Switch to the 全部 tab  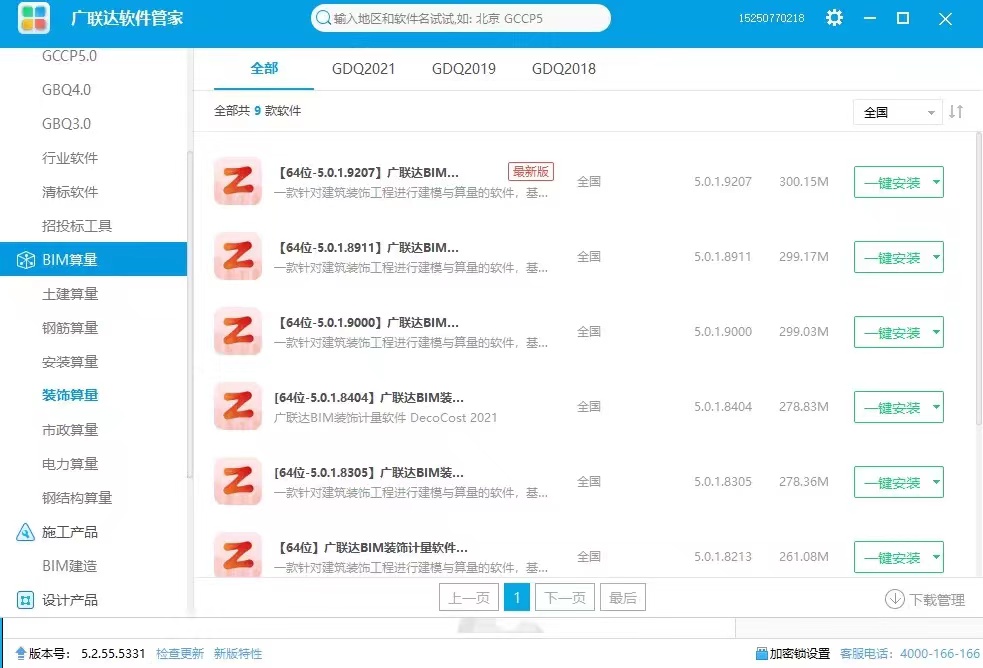pyautogui.click(x=264, y=68)
